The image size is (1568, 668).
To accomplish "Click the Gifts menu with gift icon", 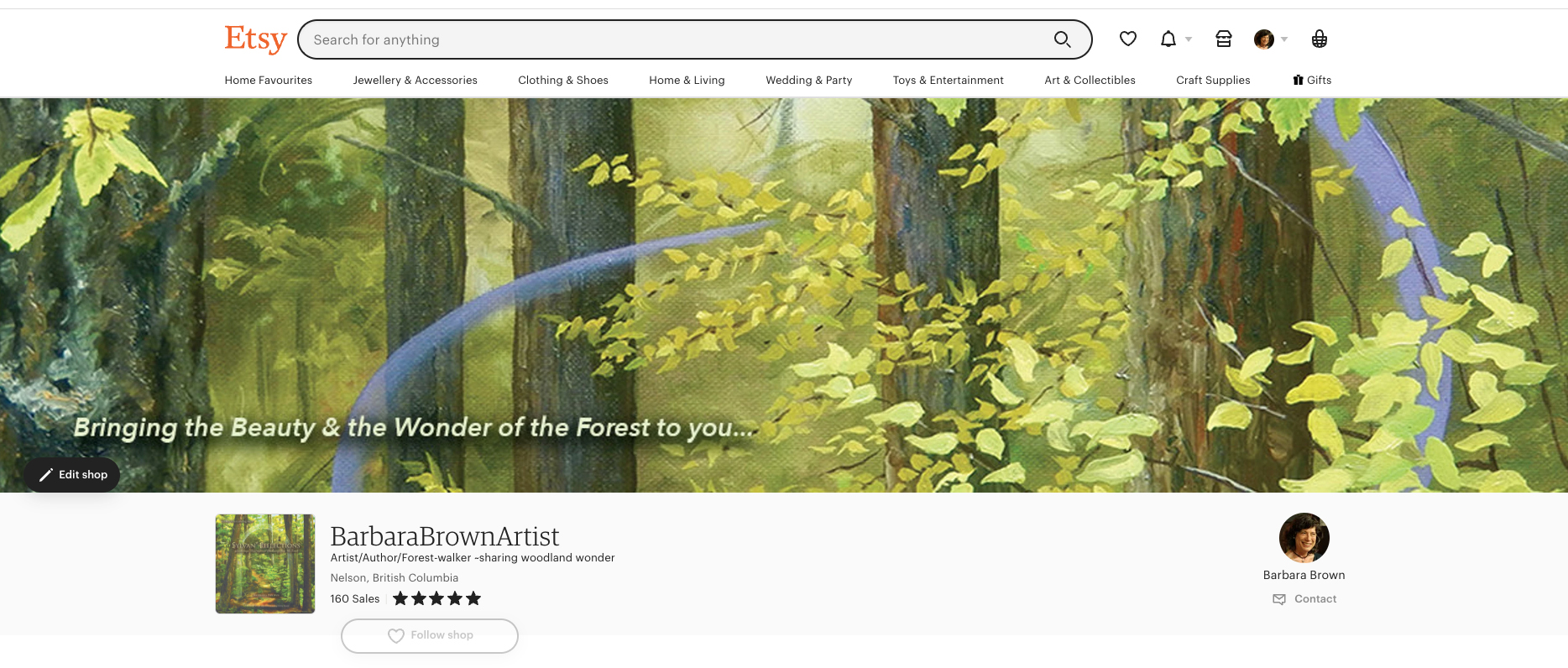I will pos(1312,80).
